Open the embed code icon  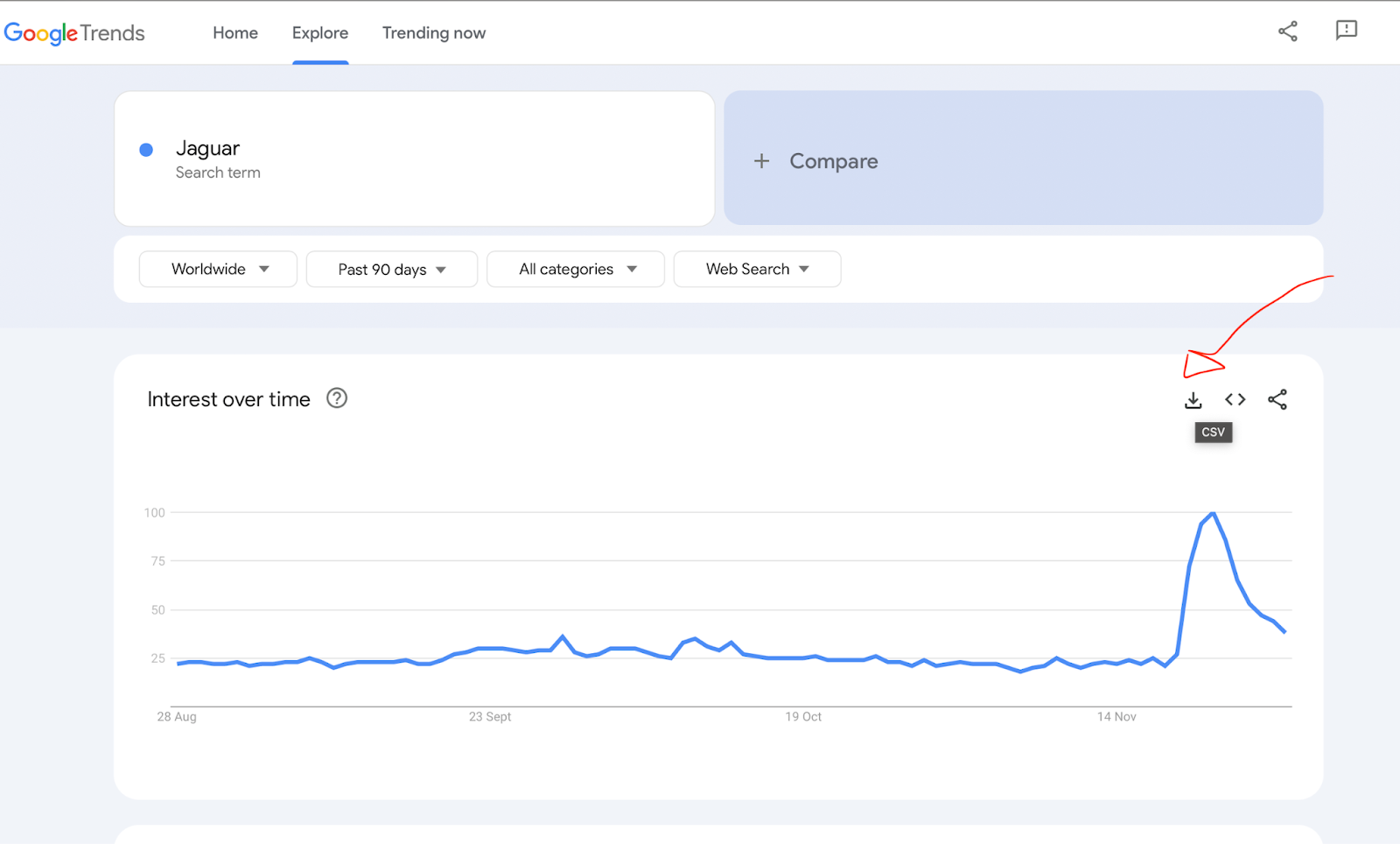pyautogui.click(x=1235, y=399)
